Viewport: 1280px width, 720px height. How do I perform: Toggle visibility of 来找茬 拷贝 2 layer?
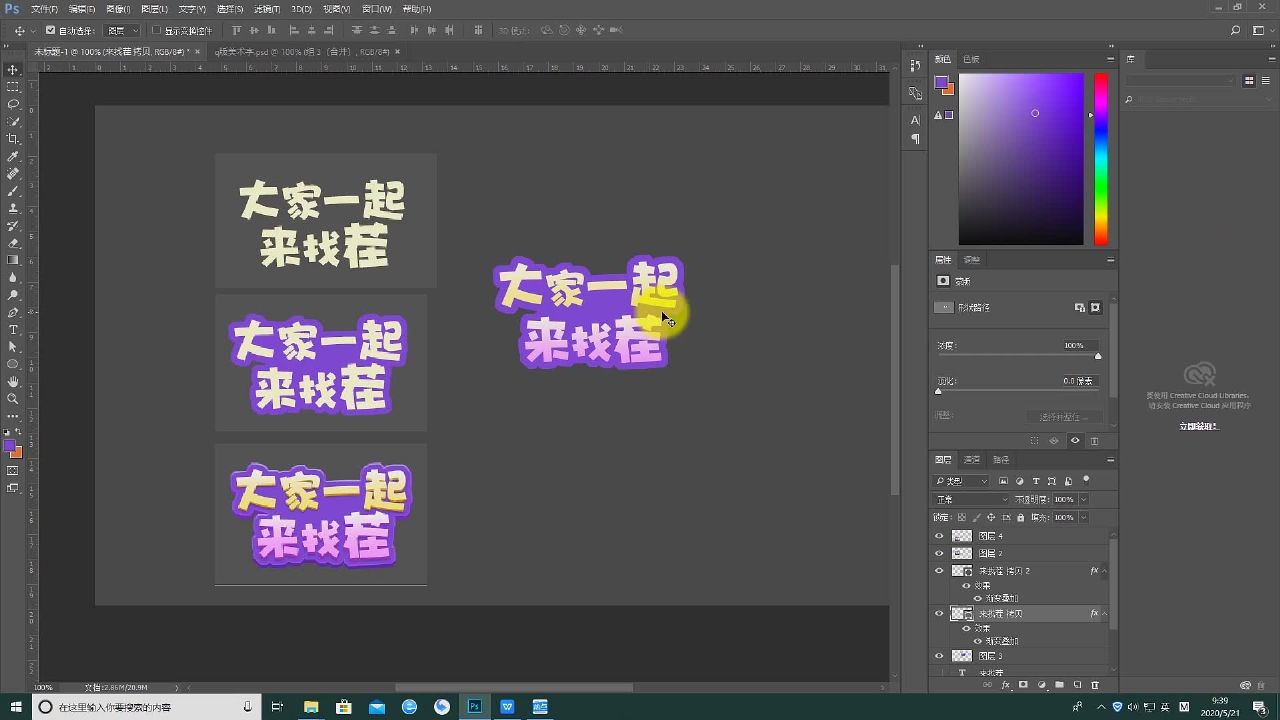tap(939, 571)
